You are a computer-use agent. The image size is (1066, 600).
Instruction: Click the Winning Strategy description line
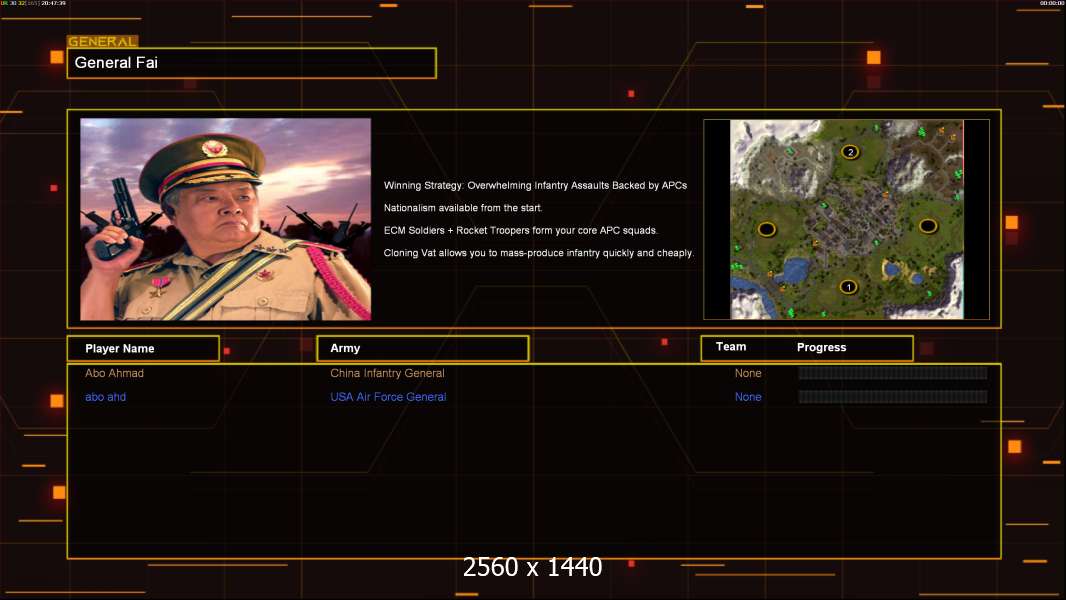pos(535,186)
